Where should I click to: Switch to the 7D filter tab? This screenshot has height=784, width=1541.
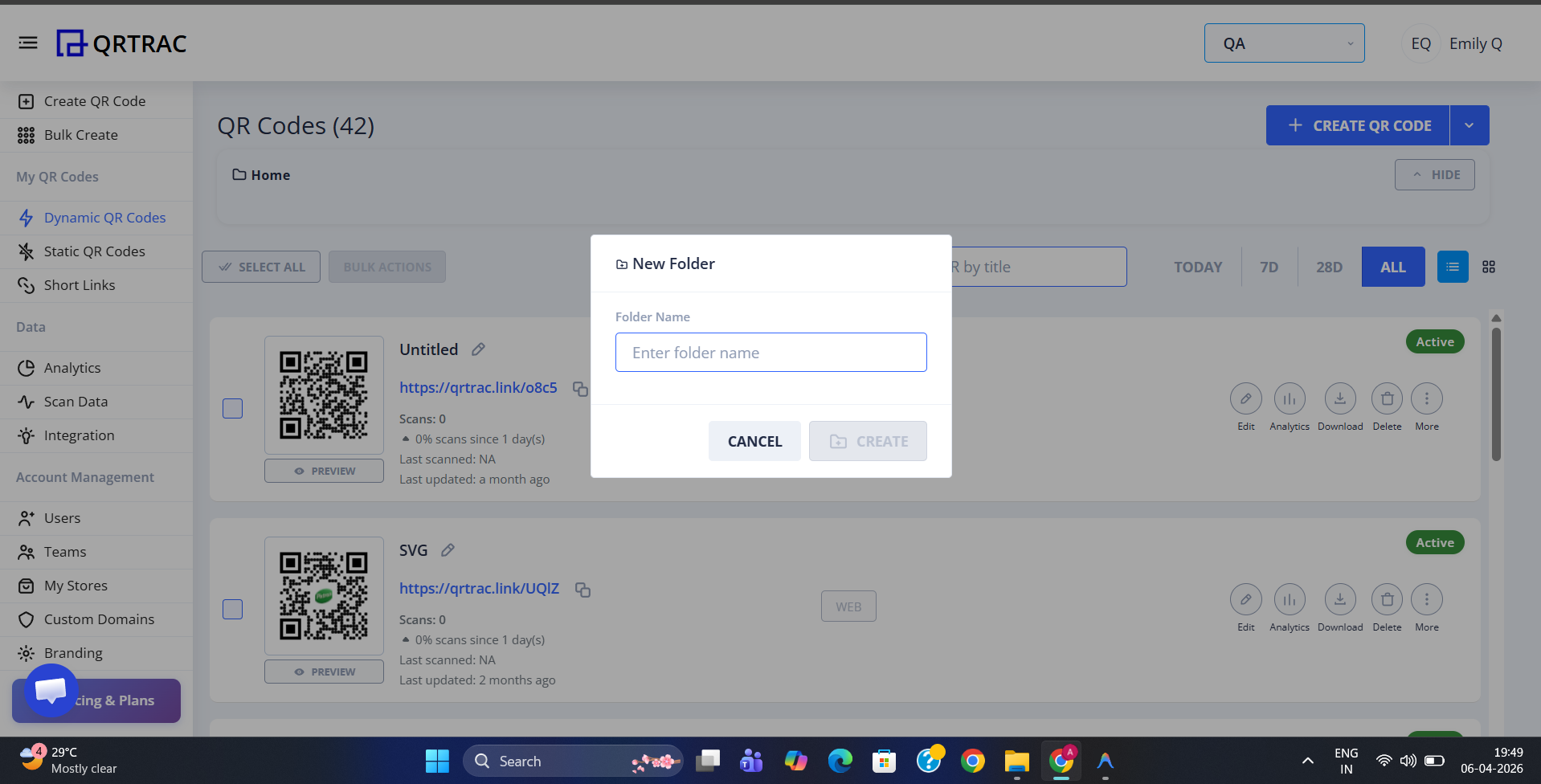coord(1268,266)
